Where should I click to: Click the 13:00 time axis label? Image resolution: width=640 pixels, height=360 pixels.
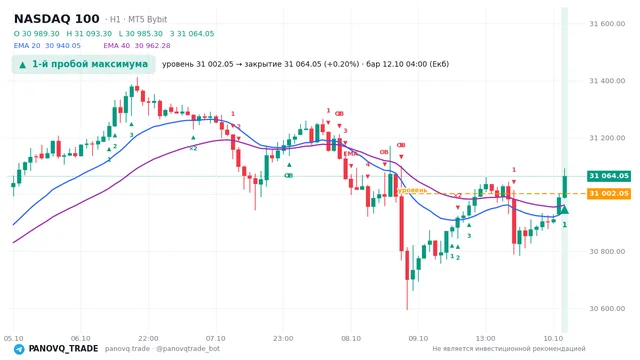(486, 338)
